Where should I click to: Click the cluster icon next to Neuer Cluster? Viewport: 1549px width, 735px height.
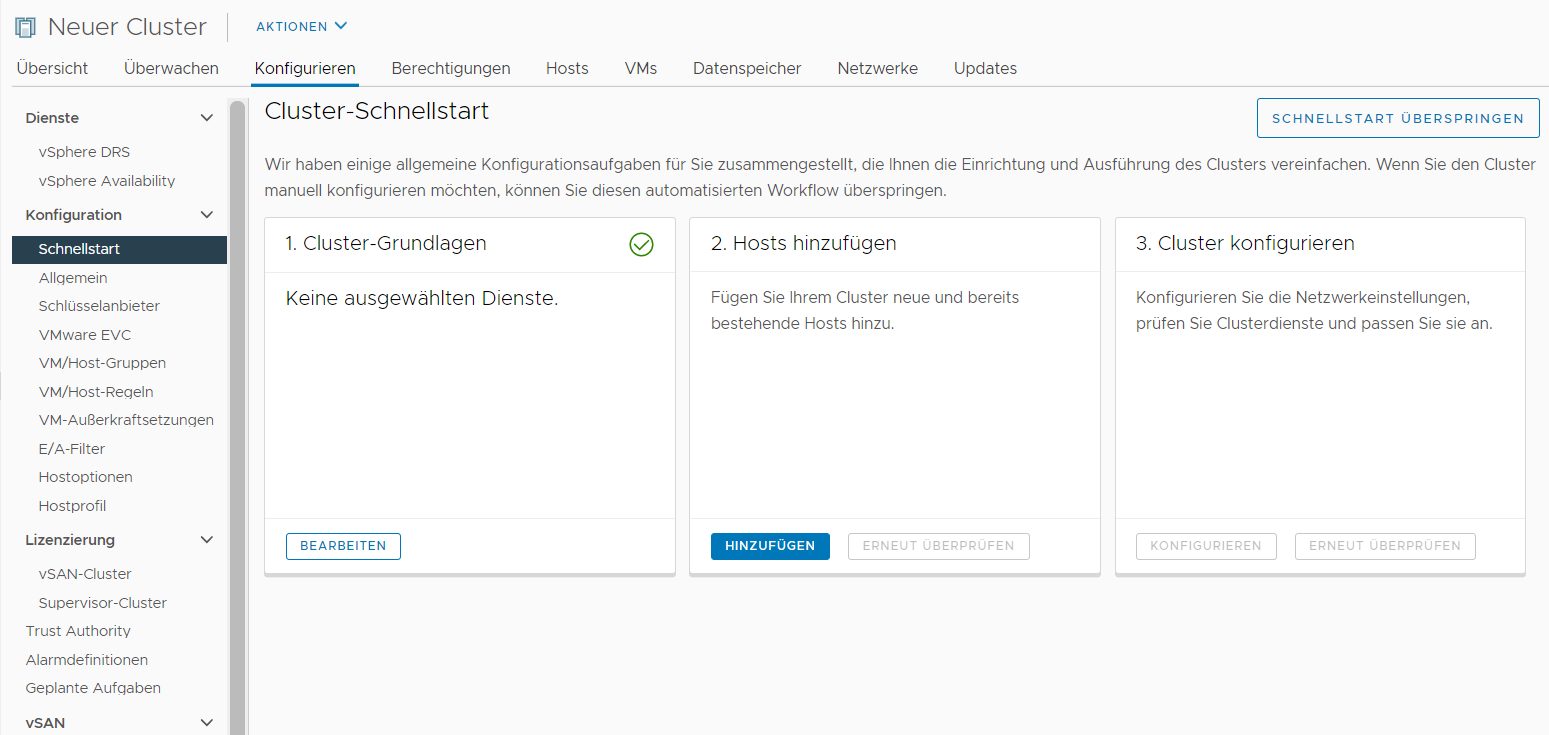25,27
